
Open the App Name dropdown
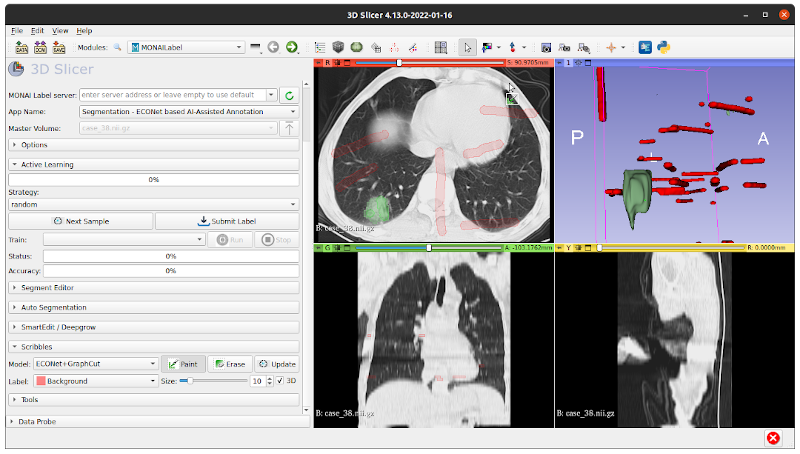(x=189, y=111)
